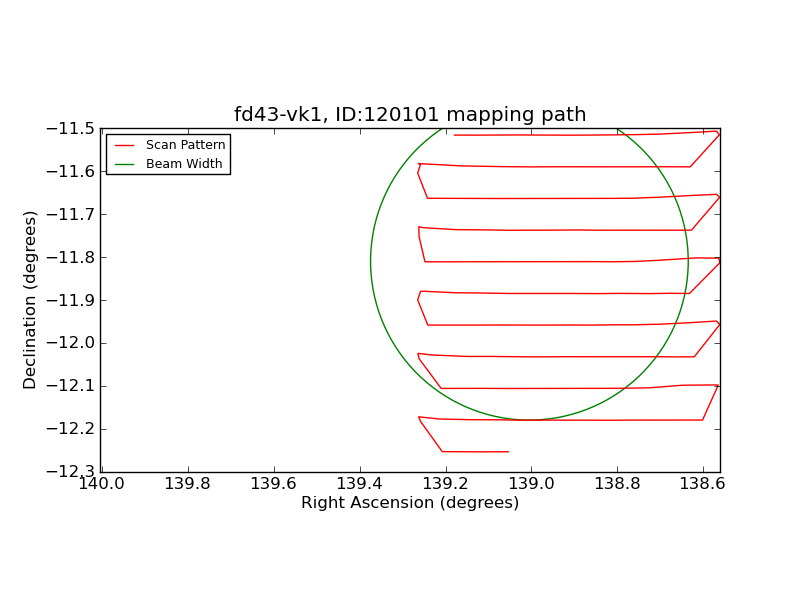Click the y-axis tick label −12.3
The image size is (800, 600).
tap(70, 471)
